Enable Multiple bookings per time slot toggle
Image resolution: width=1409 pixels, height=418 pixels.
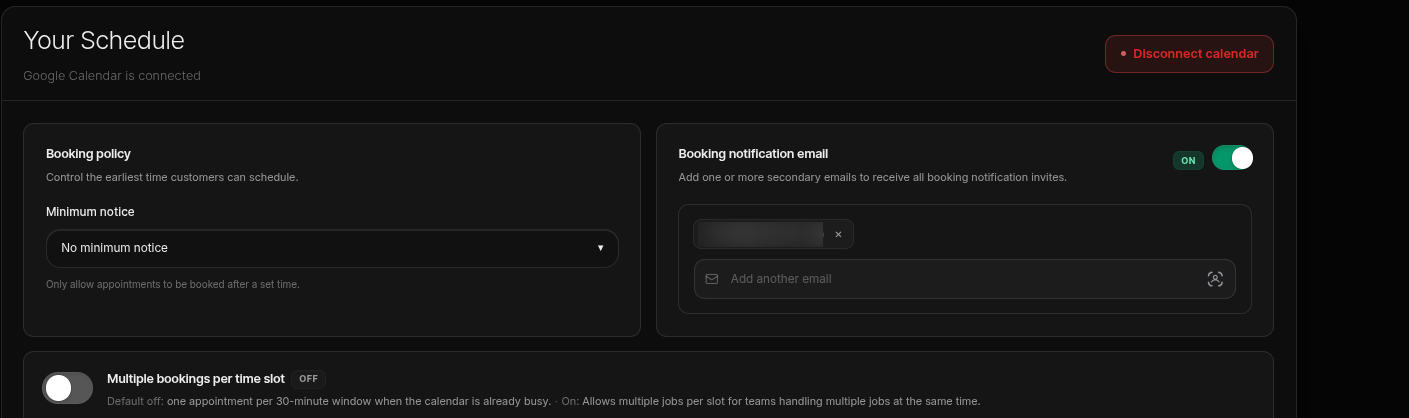68,388
